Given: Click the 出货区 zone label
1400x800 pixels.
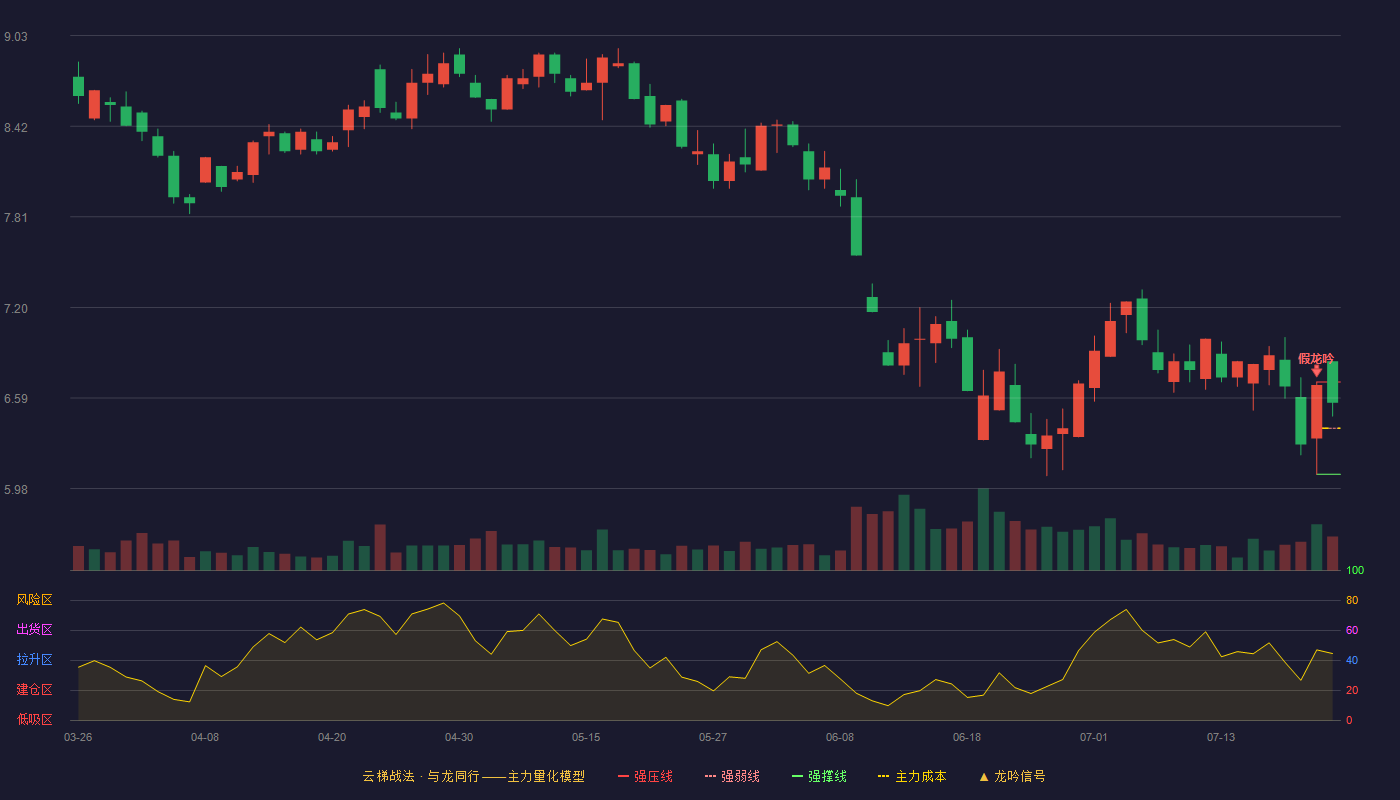Looking at the screenshot, I should pyautogui.click(x=34, y=630).
